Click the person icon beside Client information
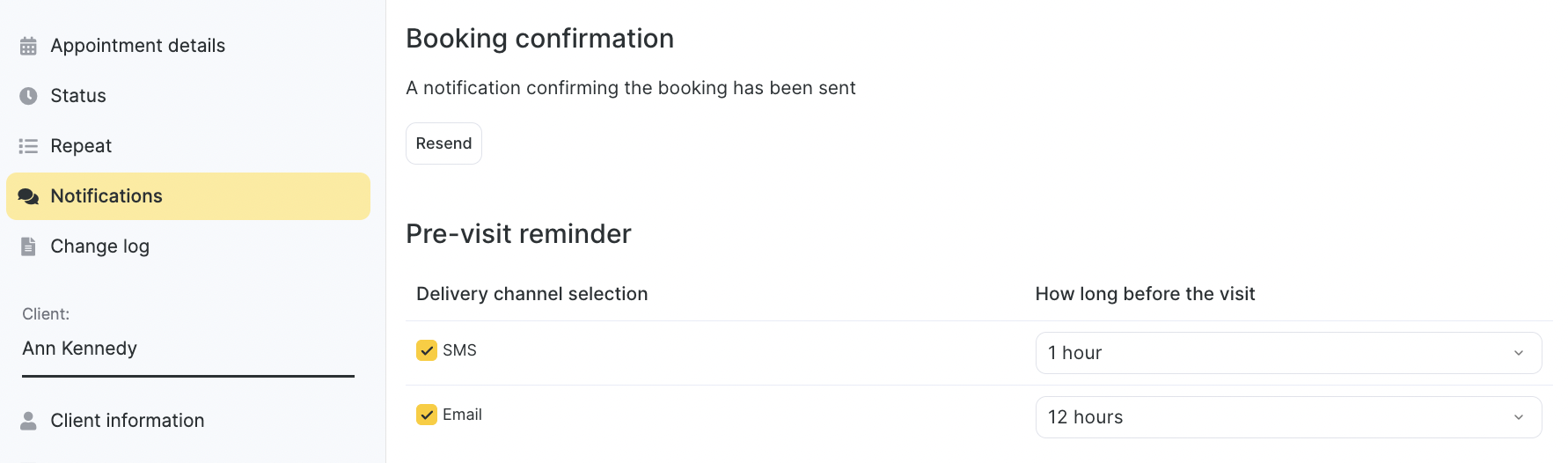1568x463 pixels. click(x=28, y=421)
